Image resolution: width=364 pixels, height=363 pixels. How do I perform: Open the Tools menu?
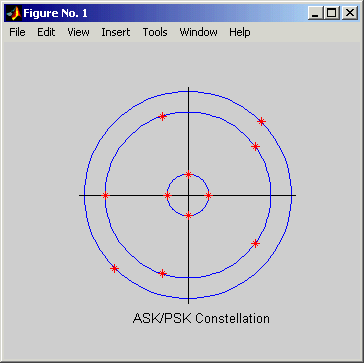tap(155, 32)
